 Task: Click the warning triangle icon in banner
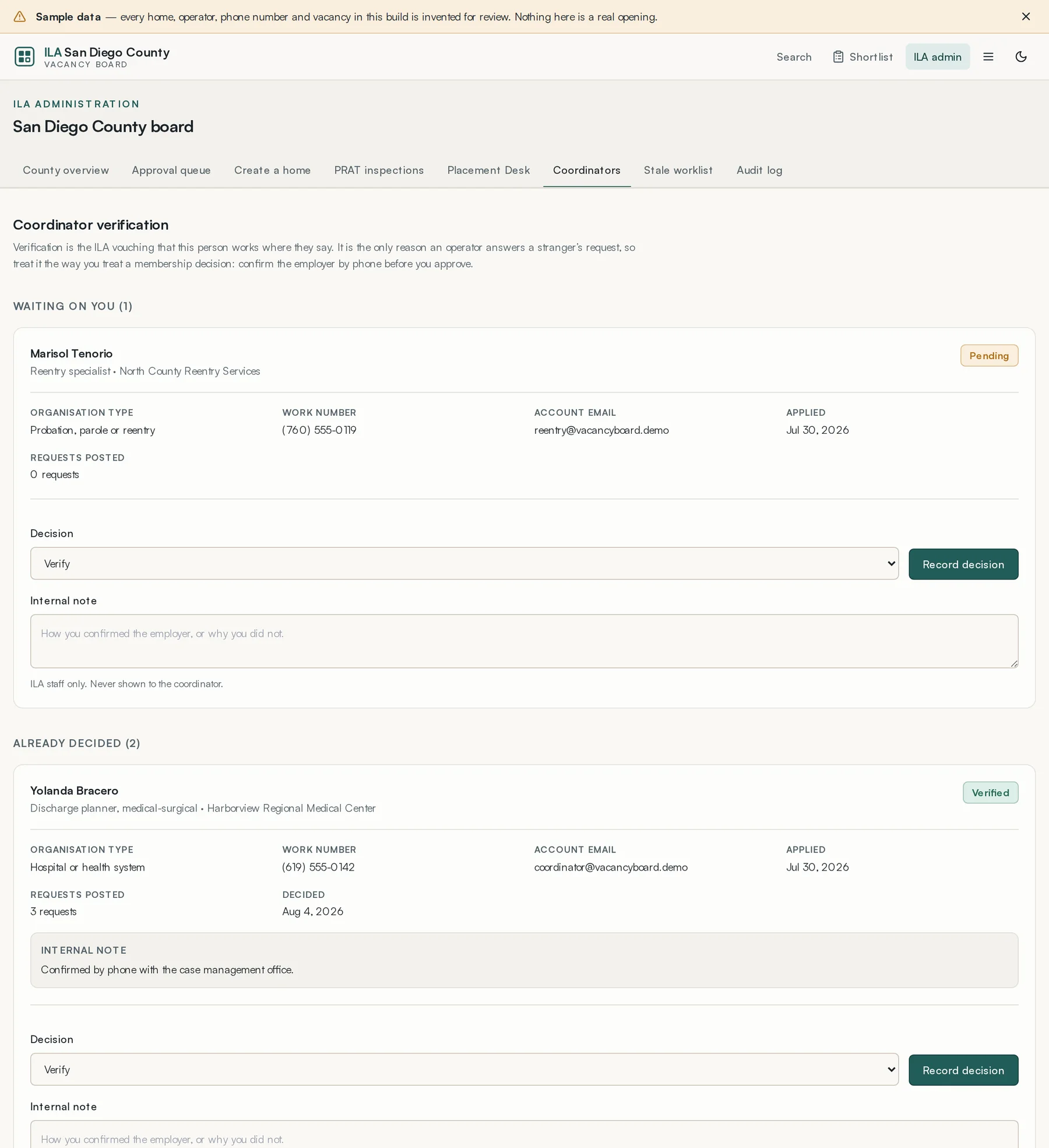pyautogui.click(x=20, y=16)
